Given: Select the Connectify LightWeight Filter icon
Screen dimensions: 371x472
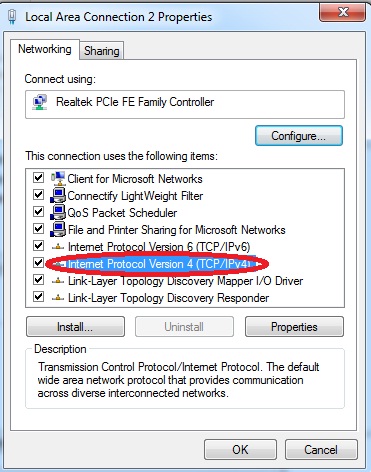Looking at the screenshot, I should pos(58,195).
